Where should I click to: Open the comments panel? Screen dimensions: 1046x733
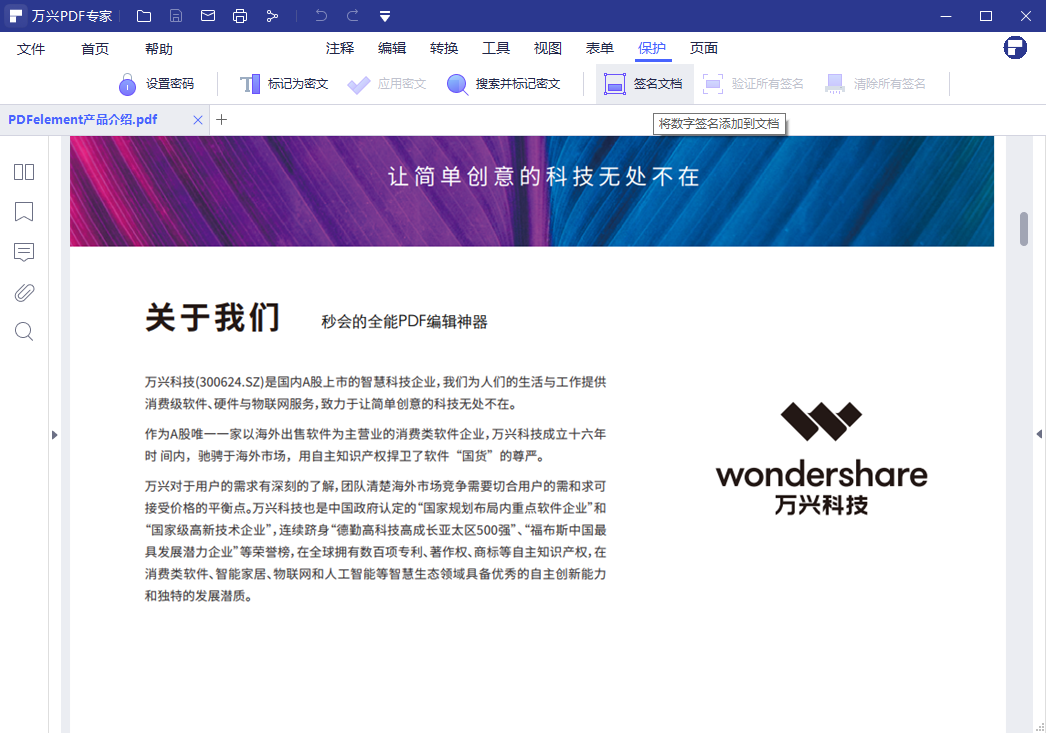(24, 252)
